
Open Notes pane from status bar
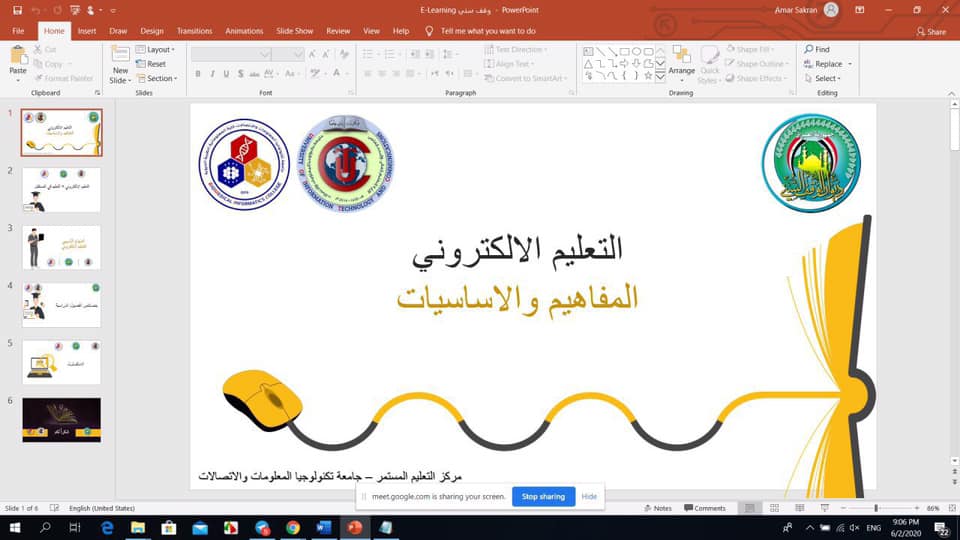coord(658,508)
